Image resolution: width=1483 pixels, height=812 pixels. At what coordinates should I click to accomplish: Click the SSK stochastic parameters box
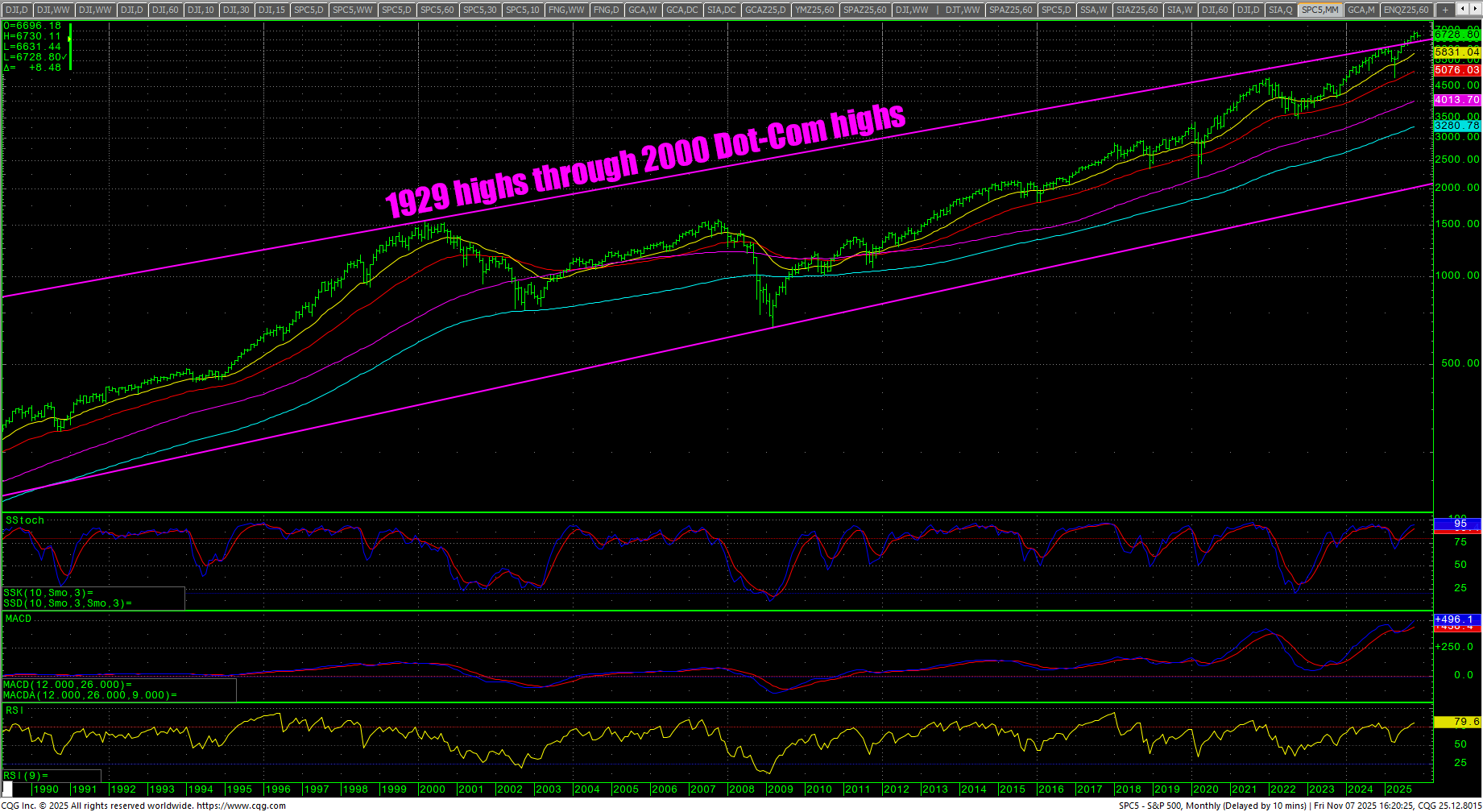(93, 598)
